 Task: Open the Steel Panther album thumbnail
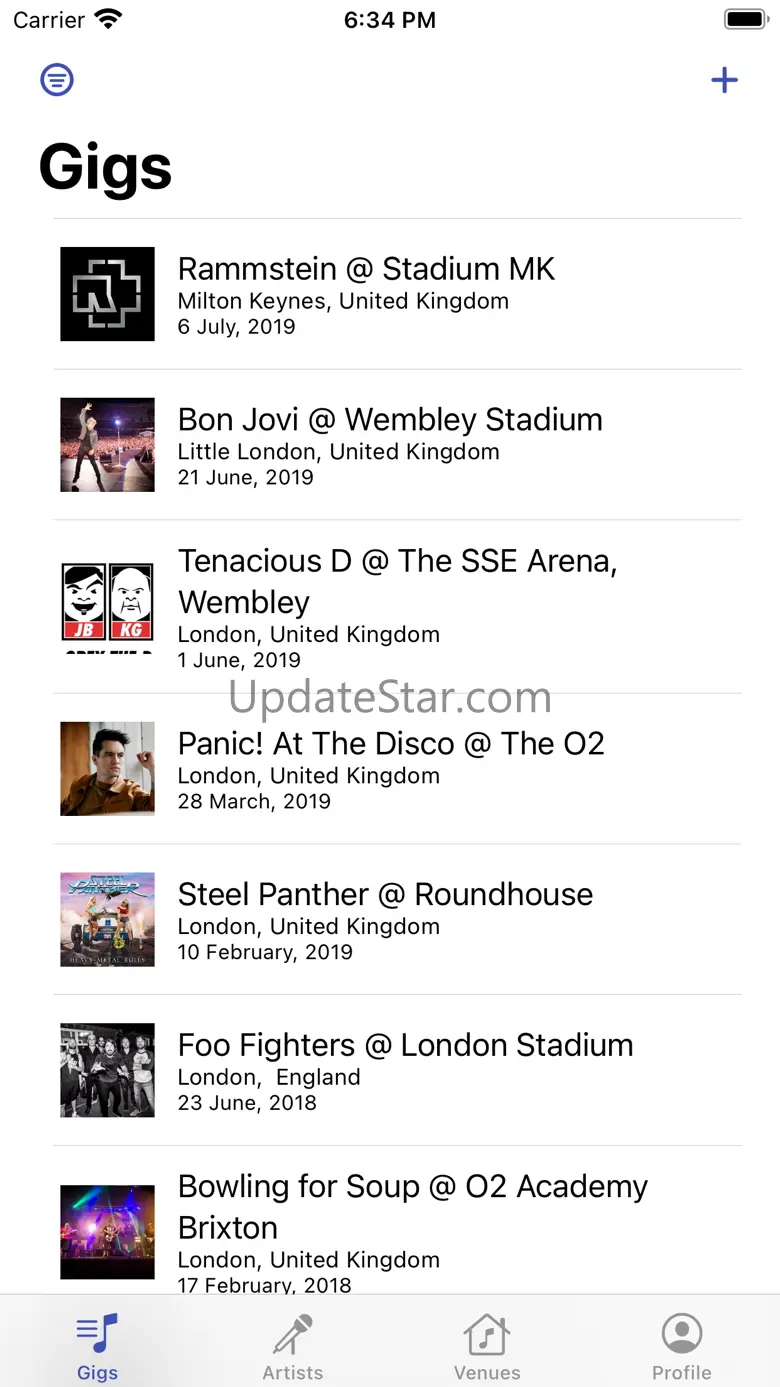pyautogui.click(x=107, y=920)
